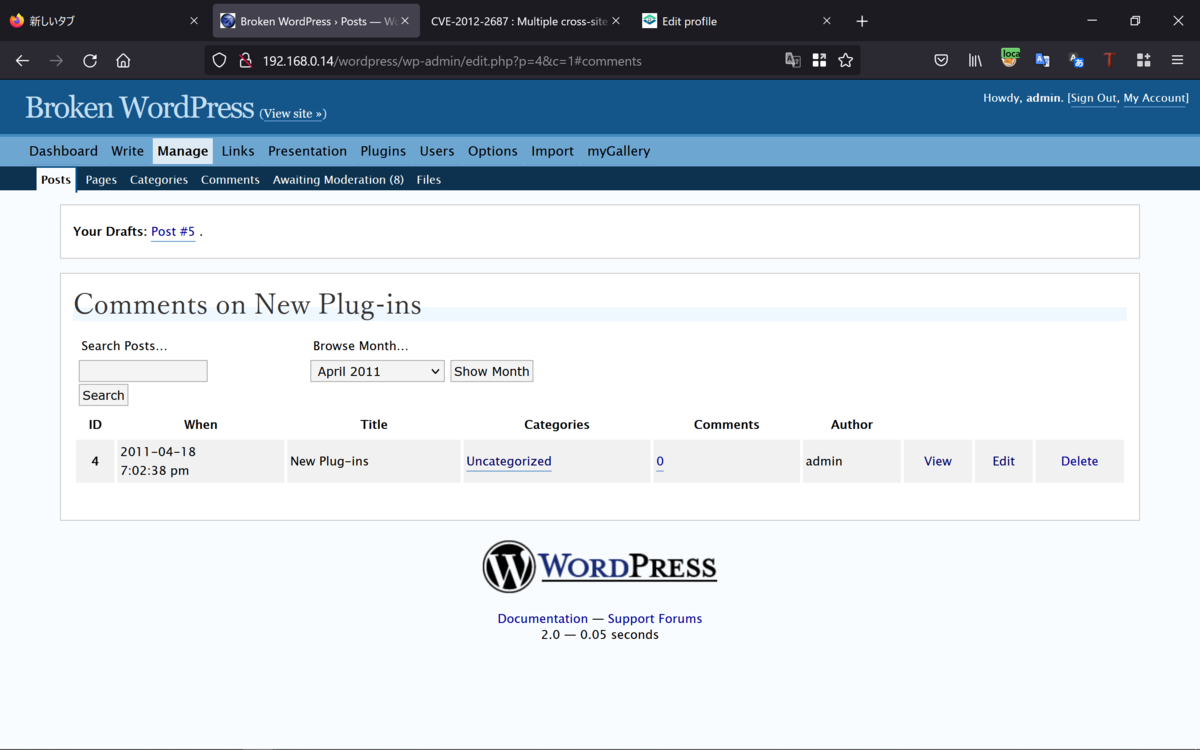Open the Presentation menu
Viewport: 1200px width, 750px height.
[x=307, y=151]
